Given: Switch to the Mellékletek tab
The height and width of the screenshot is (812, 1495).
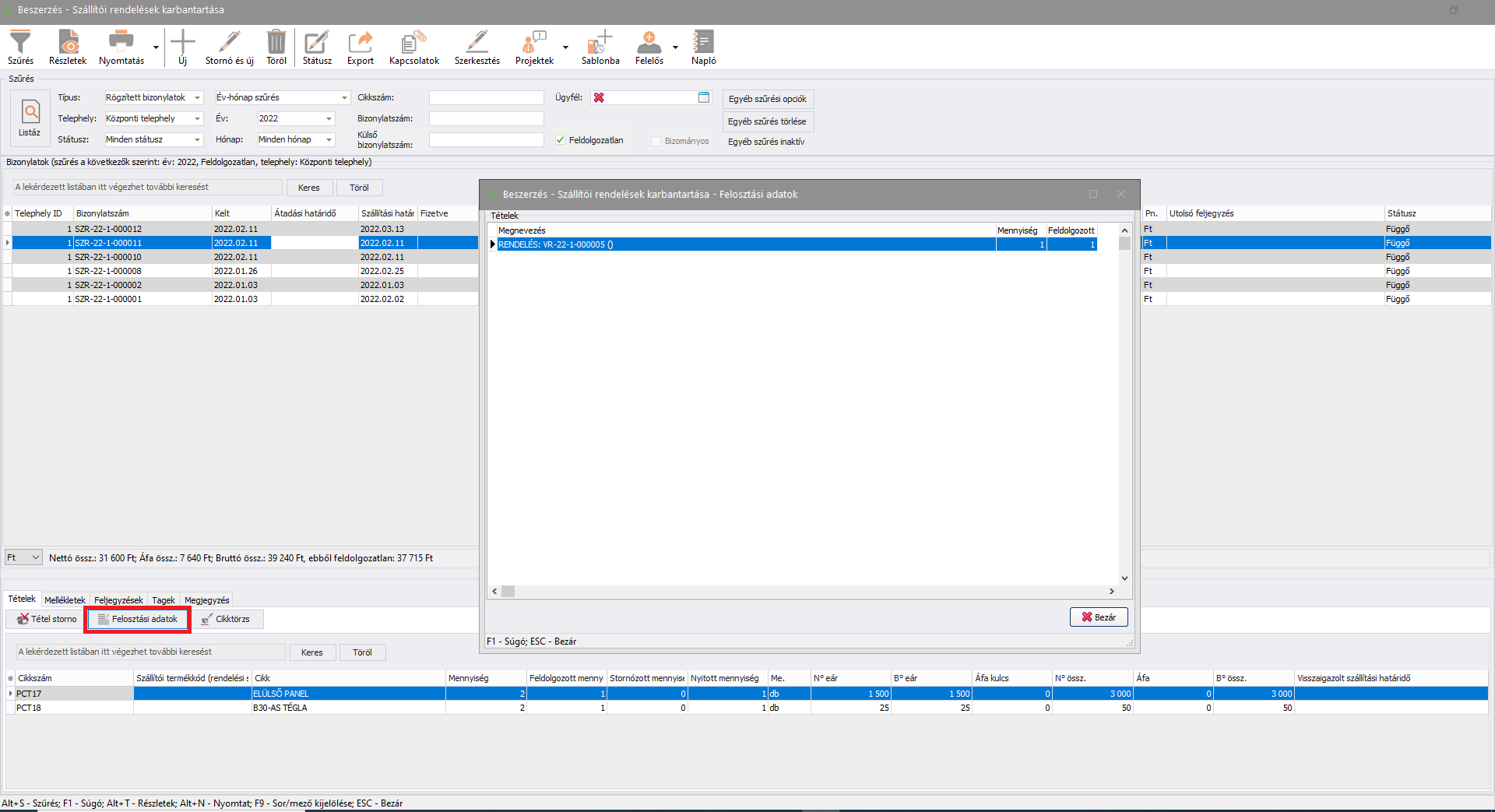Looking at the screenshot, I should (x=65, y=600).
